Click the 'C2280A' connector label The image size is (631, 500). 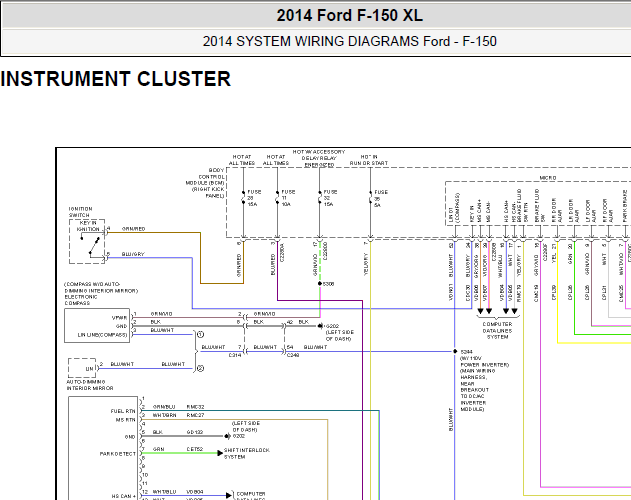(282, 252)
